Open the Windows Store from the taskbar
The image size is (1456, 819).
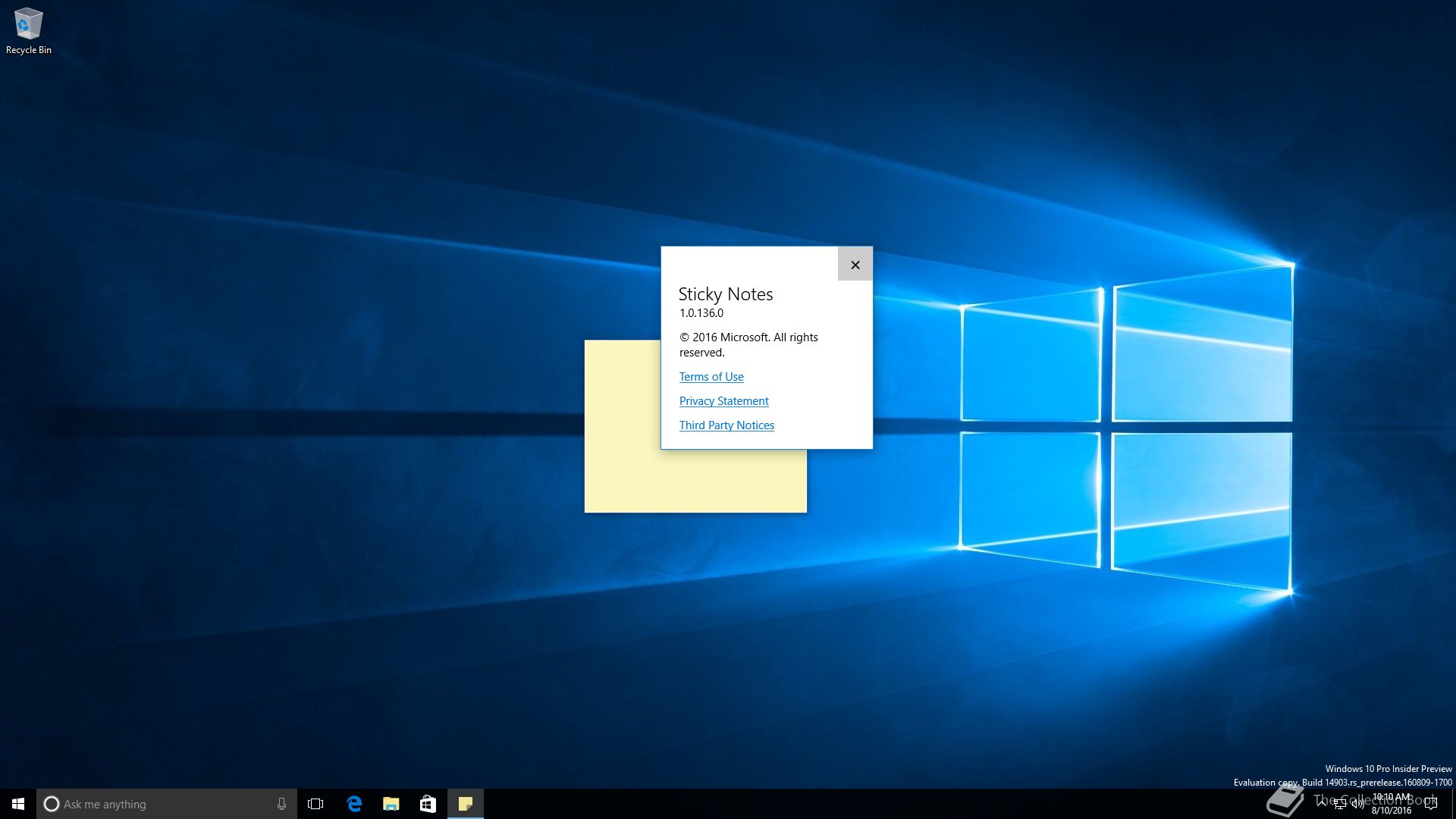428,804
